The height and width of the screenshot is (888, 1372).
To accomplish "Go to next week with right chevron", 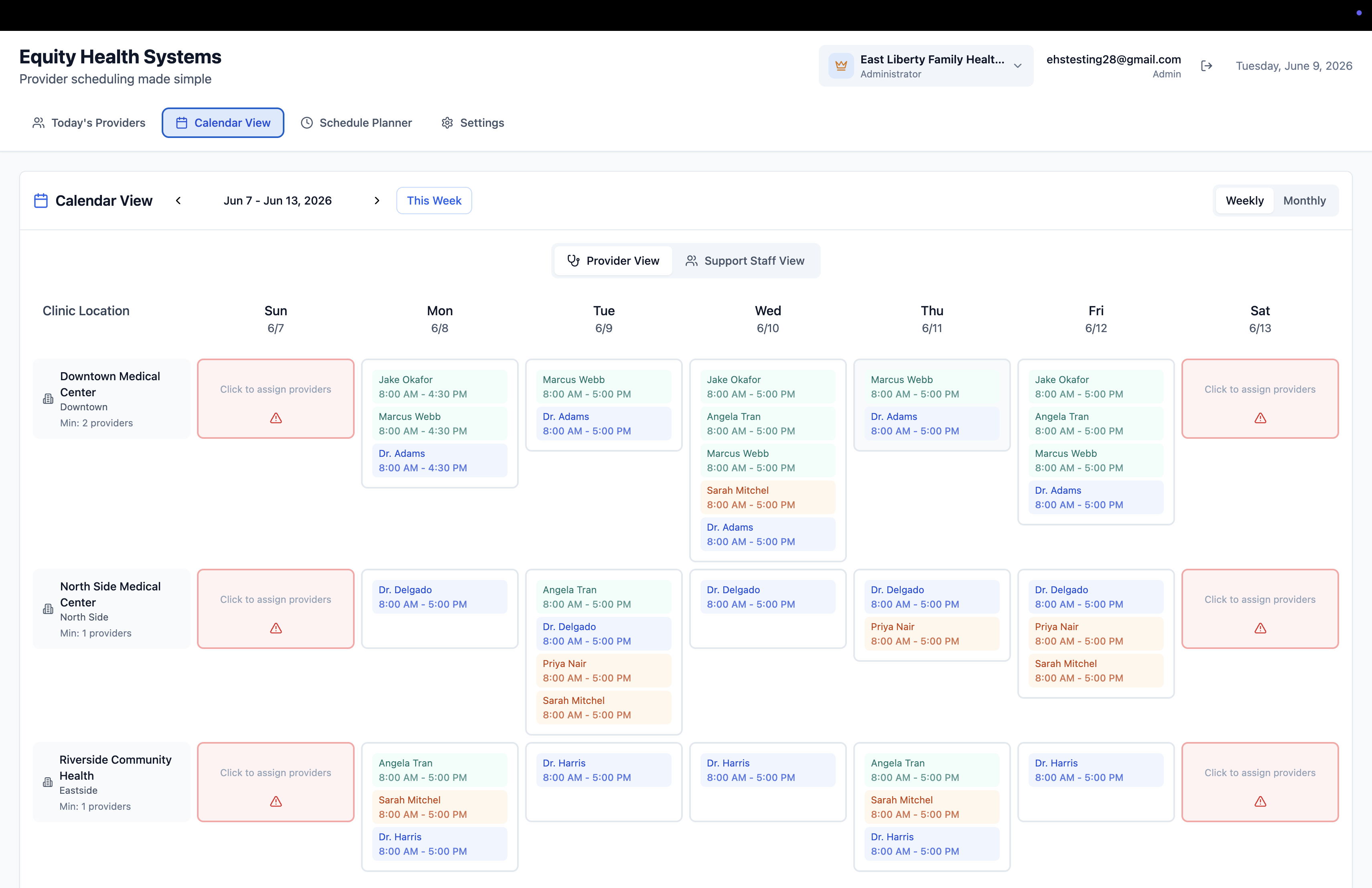I will (x=377, y=201).
